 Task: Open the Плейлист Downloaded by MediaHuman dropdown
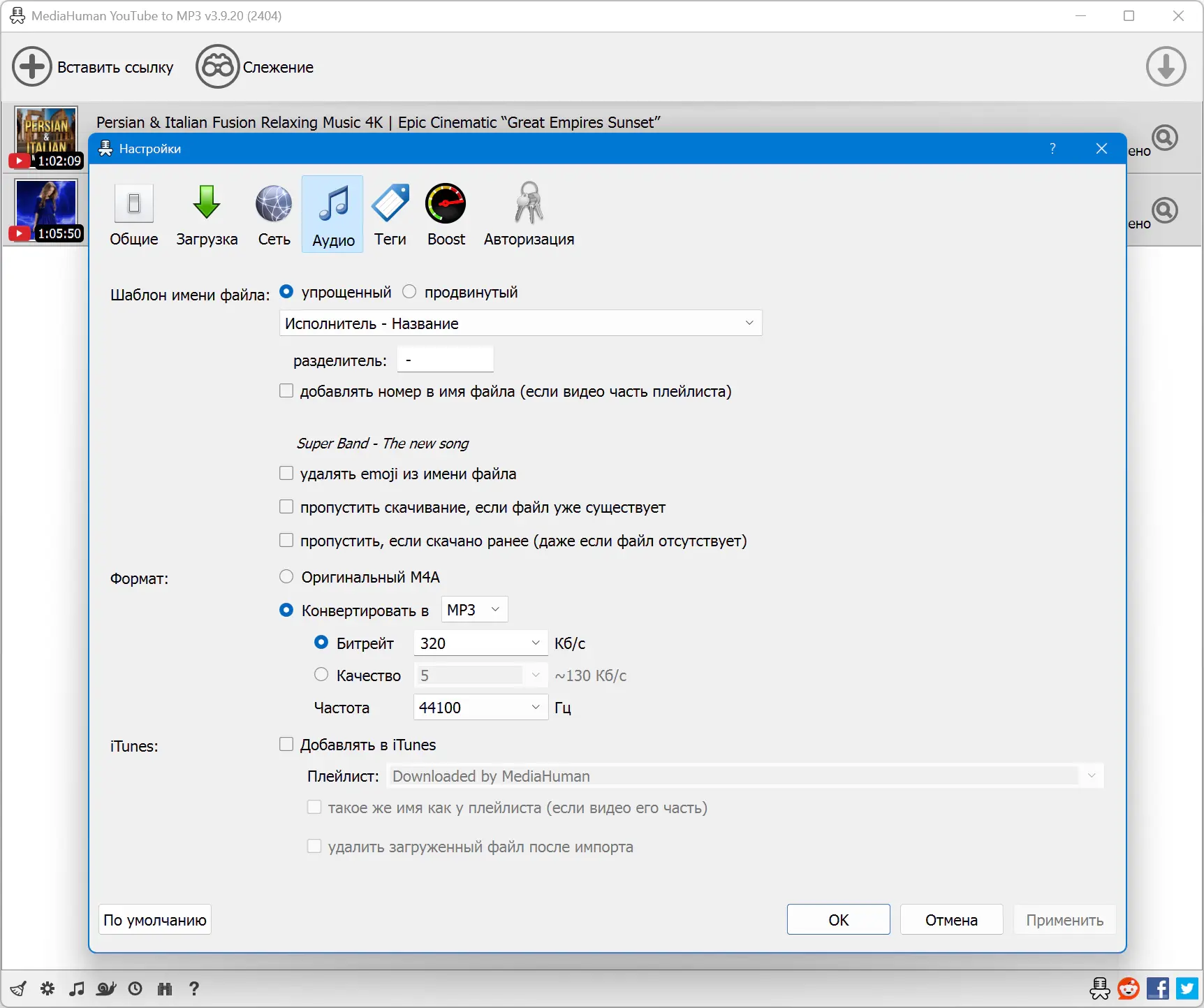pos(744,776)
